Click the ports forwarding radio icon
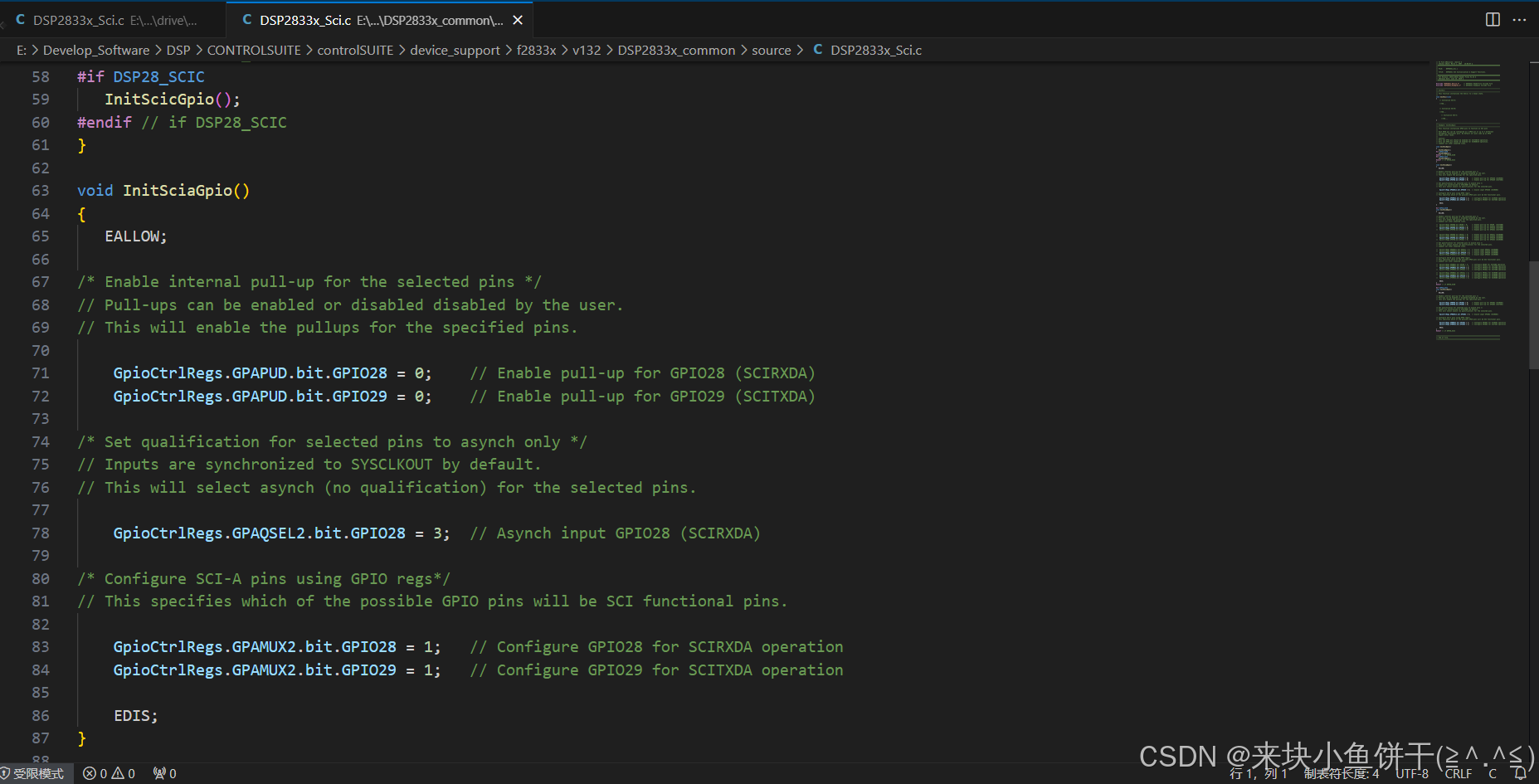This screenshot has height=784, width=1539. (x=163, y=772)
